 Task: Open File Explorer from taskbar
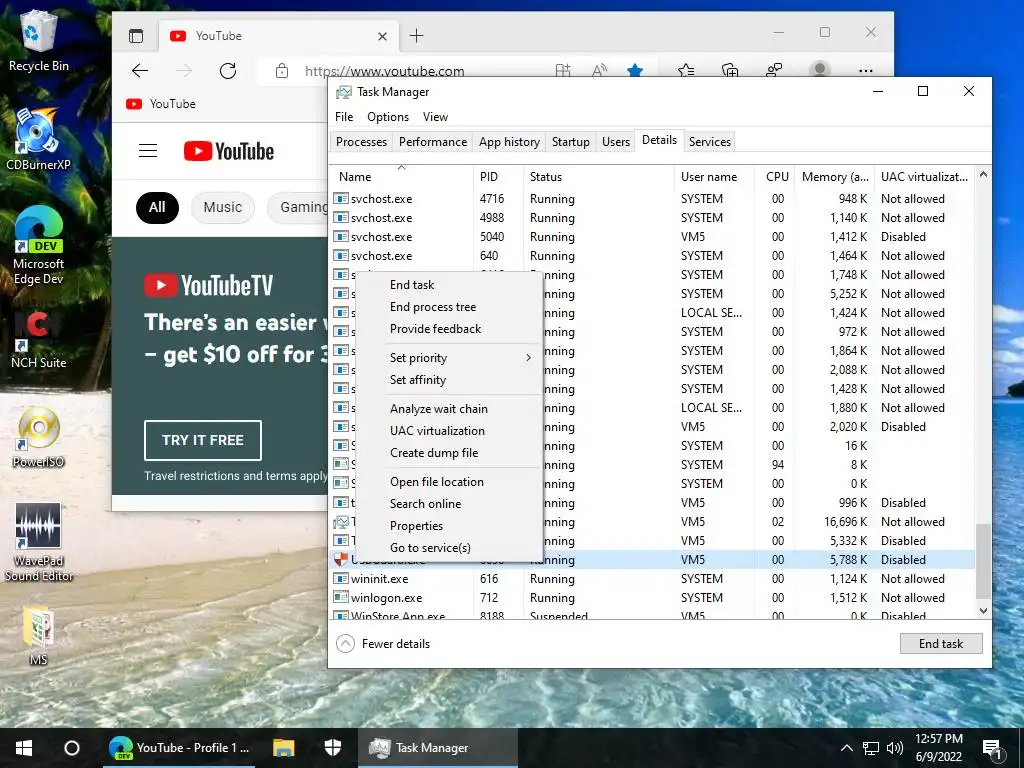point(283,748)
